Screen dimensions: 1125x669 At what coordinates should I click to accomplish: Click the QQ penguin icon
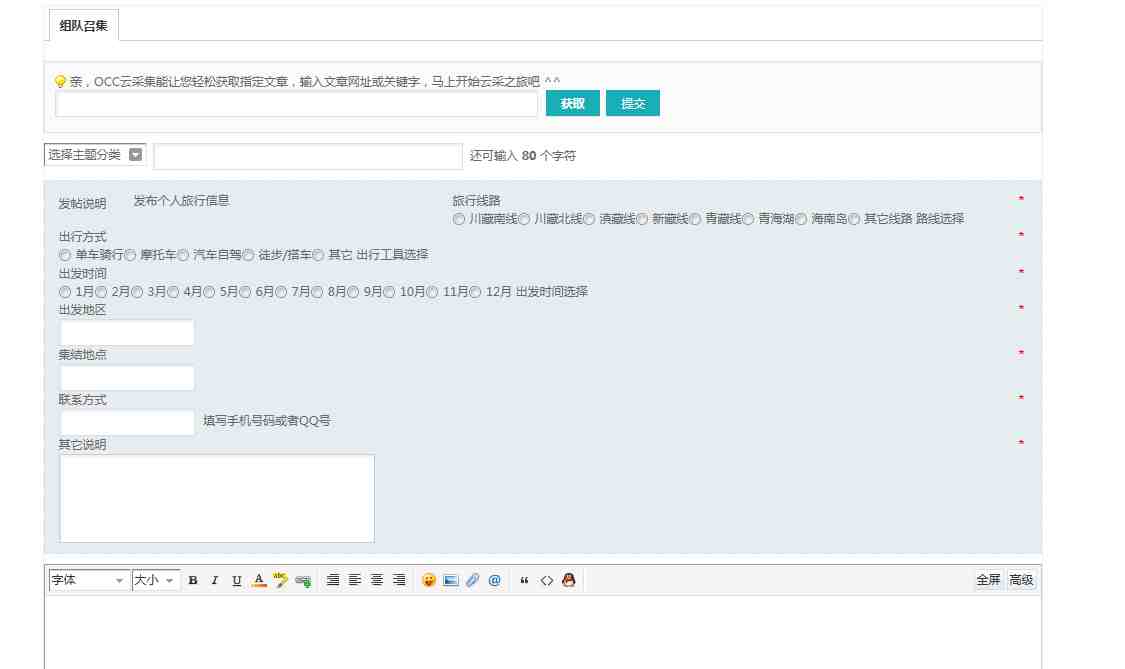coord(569,580)
